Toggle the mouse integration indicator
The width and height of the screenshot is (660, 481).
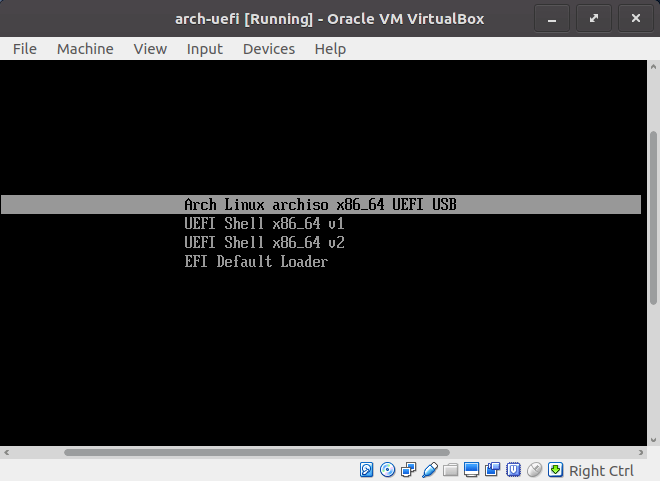(x=535, y=470)
